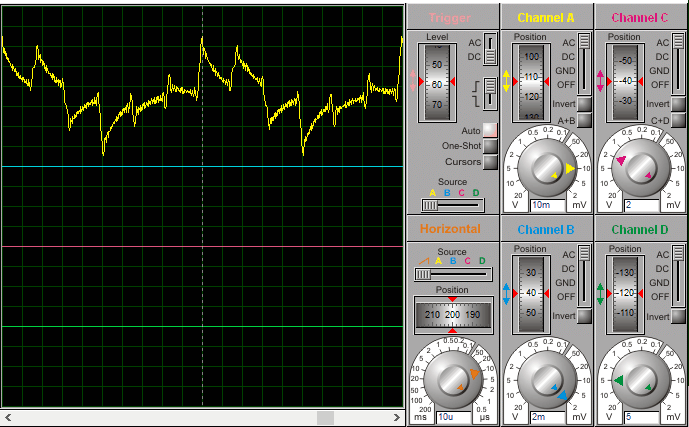The height and width of the screenshot is (427, 689).
Task: Click the Trigger Source selector slider
Action: (451, 205)
